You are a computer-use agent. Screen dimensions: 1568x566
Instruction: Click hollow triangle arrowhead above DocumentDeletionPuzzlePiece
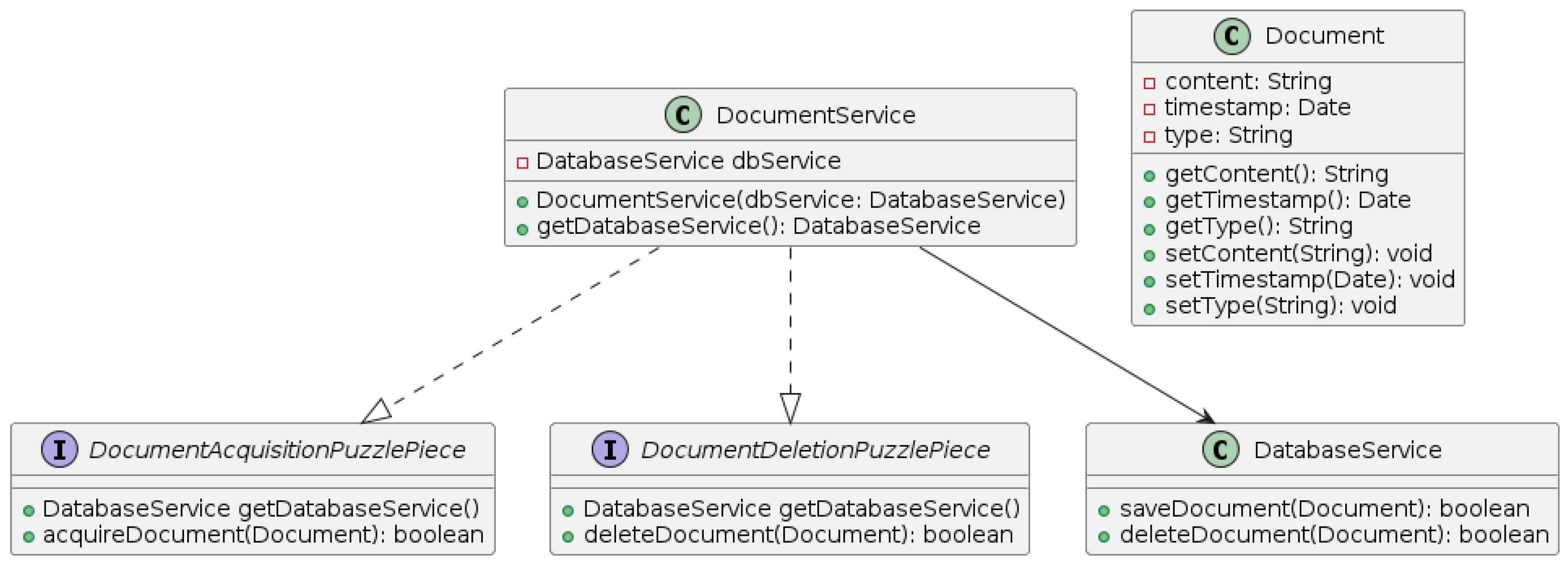pos(790,408)
